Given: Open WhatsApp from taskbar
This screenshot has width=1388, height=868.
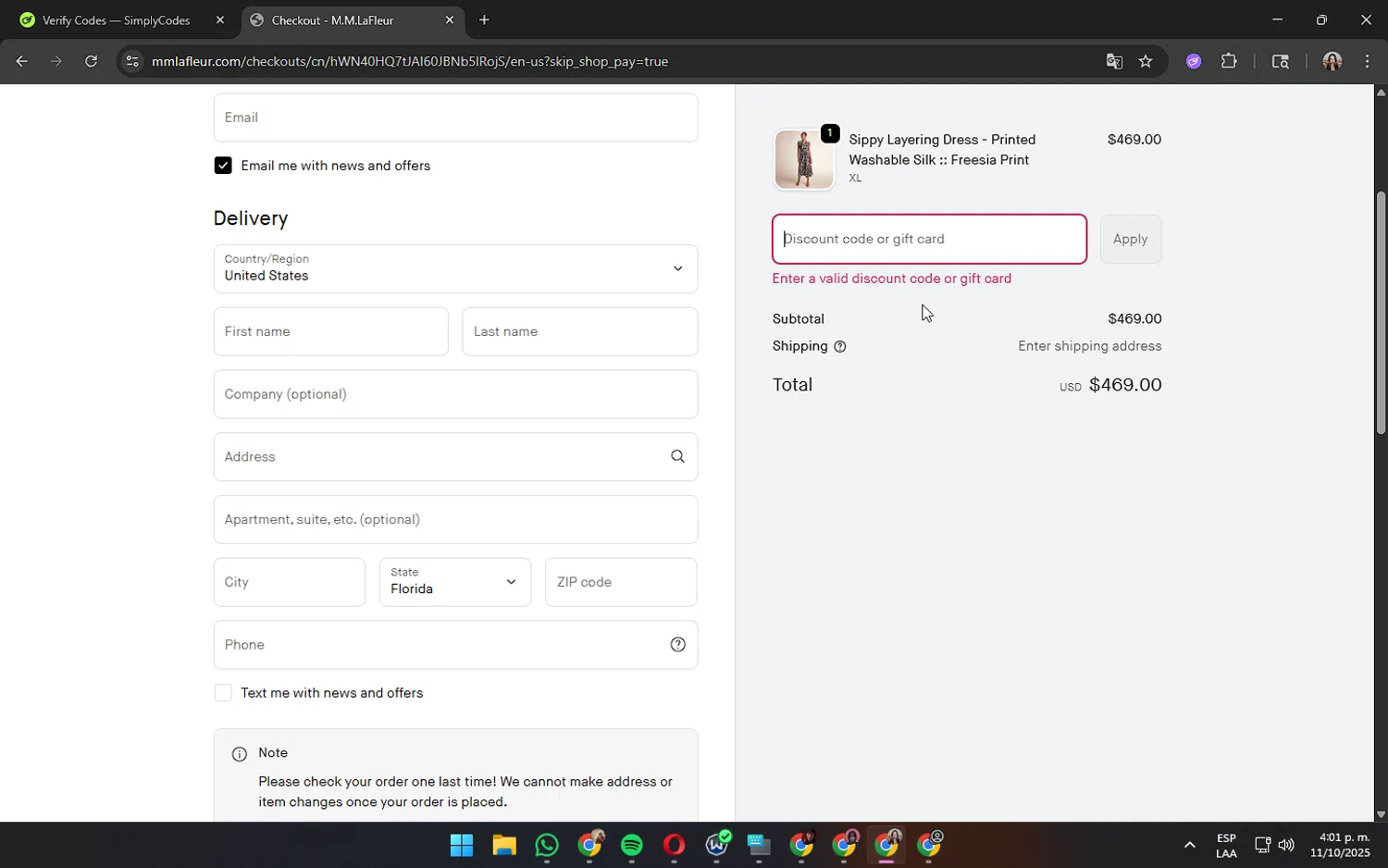Looking at the screenshot, I should tap(547, 845).
